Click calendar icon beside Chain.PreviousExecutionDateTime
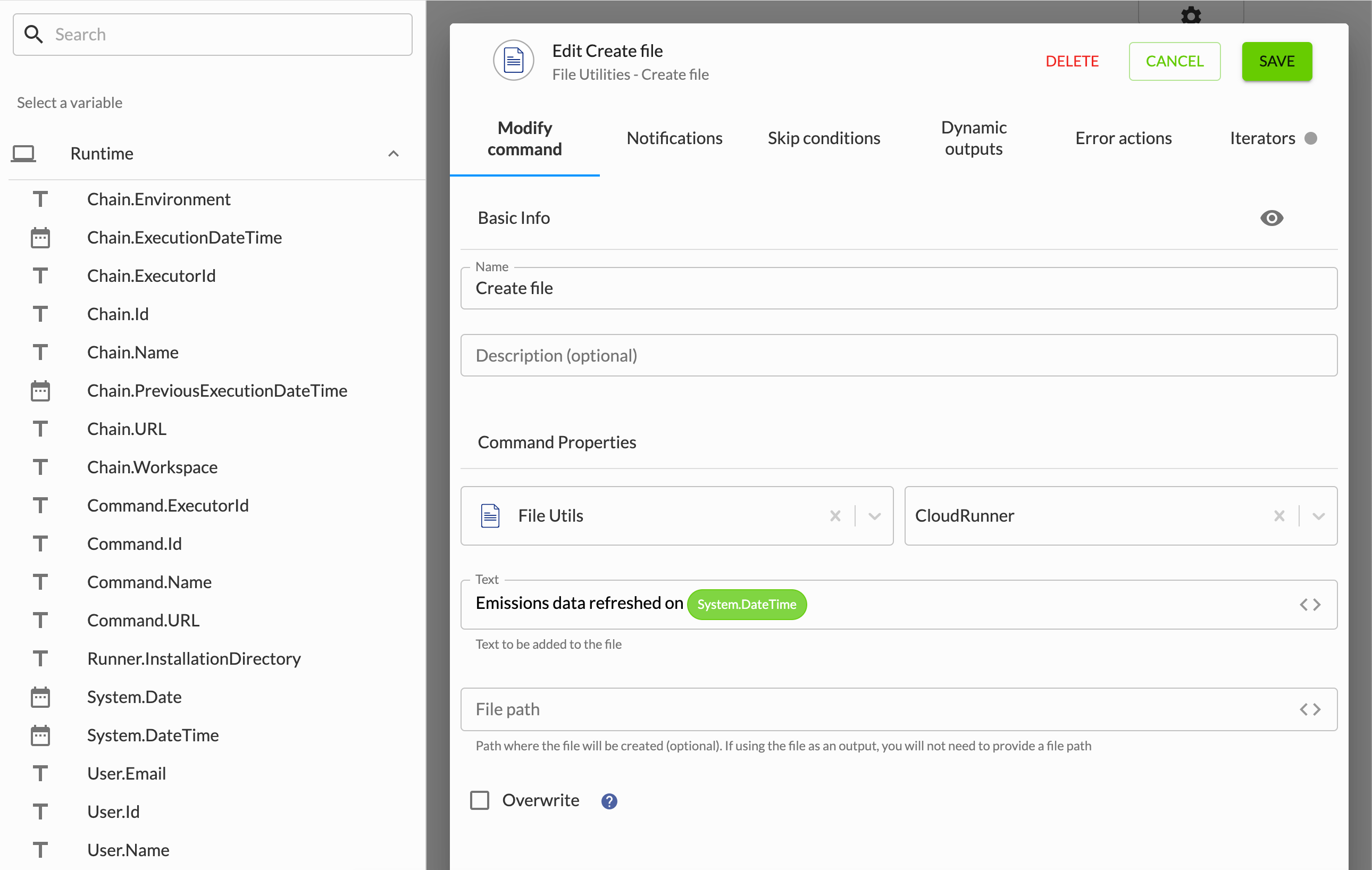This screenshot has width=1372, height=870. [x=40, y=391]
